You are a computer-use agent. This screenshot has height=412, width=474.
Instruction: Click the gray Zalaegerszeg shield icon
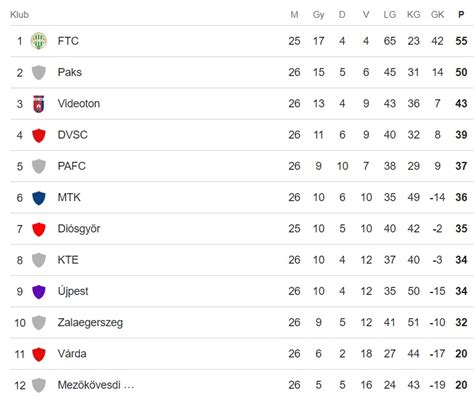point(39,323)
